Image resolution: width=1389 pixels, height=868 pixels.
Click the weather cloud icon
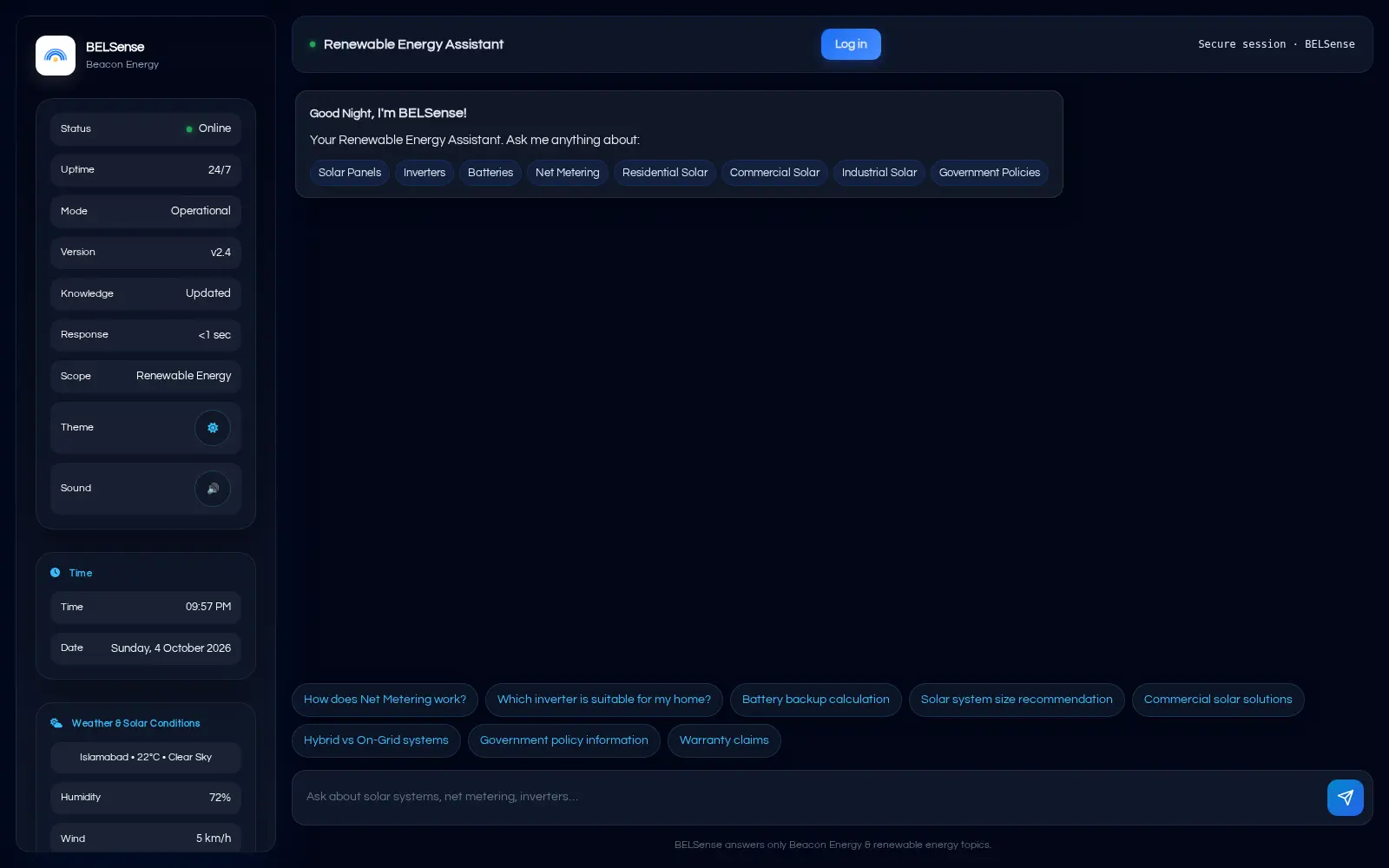coord(56,723)
